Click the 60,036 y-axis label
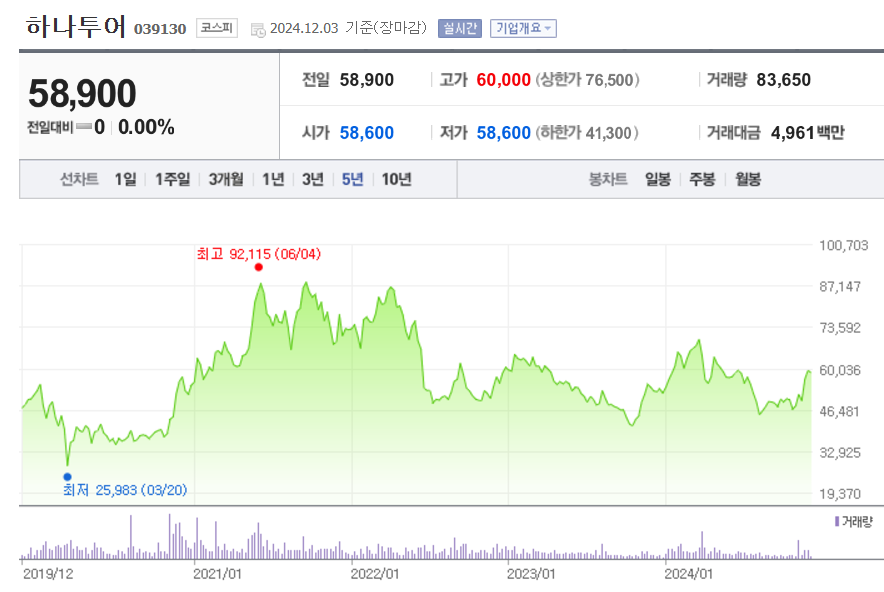The height and width of the screenshot is (592, 884). pyautogui.click(x=840, y=370)
